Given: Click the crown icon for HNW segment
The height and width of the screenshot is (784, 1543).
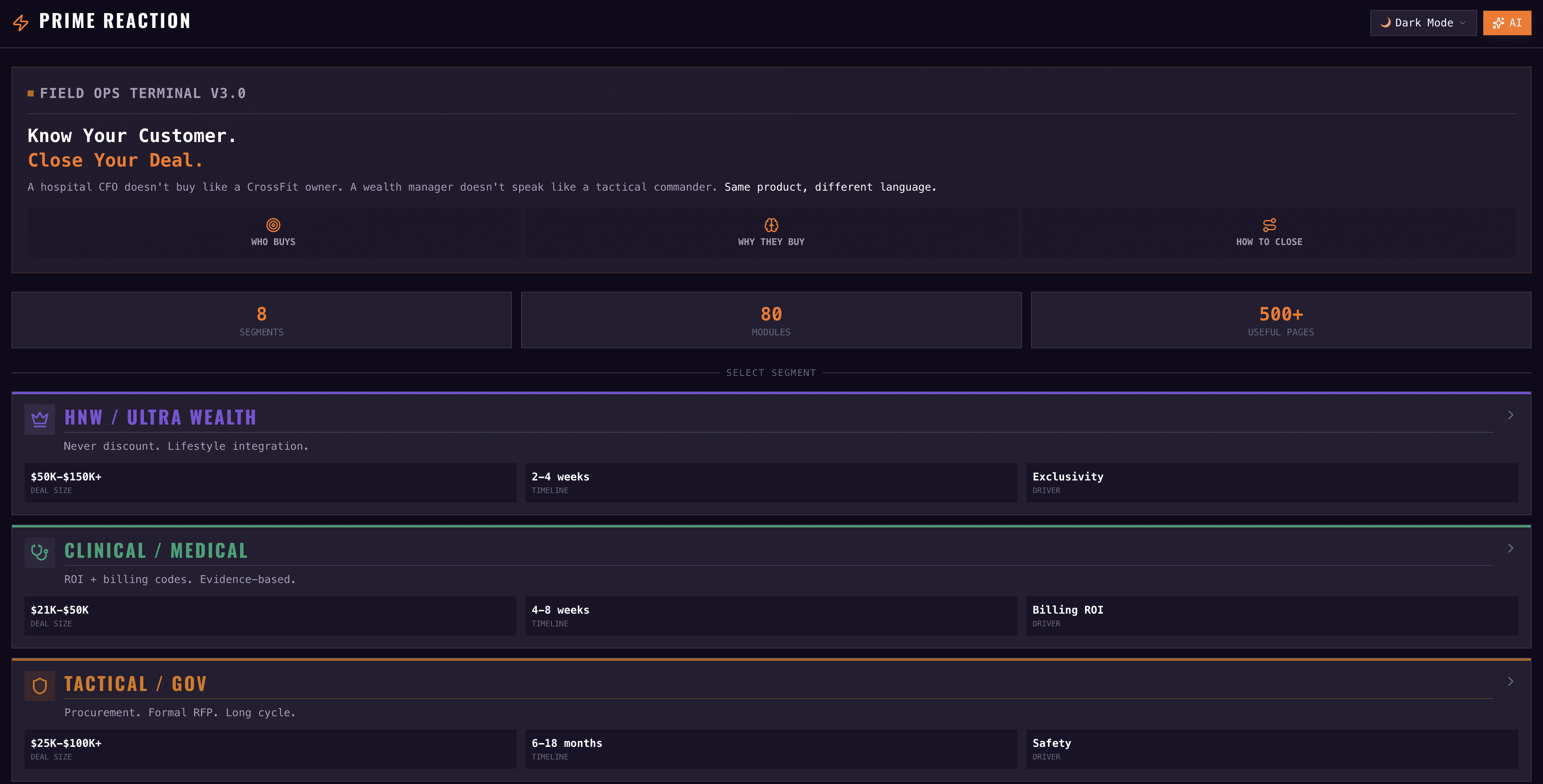Looking at the screenshot, I should 39,419.
